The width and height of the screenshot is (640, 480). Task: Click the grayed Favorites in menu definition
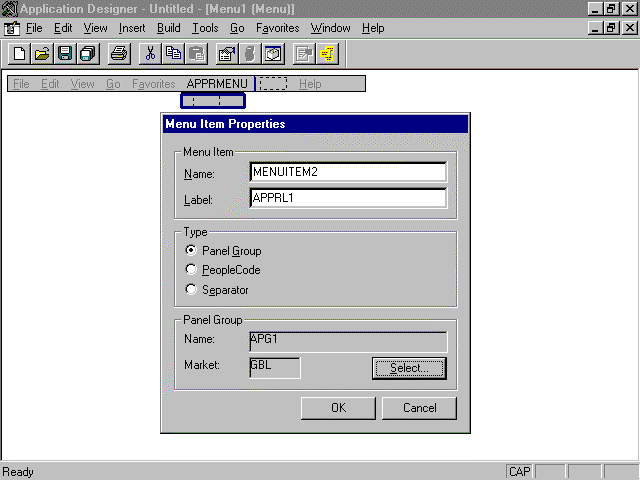pyautogui.click(x=153, y=84)
